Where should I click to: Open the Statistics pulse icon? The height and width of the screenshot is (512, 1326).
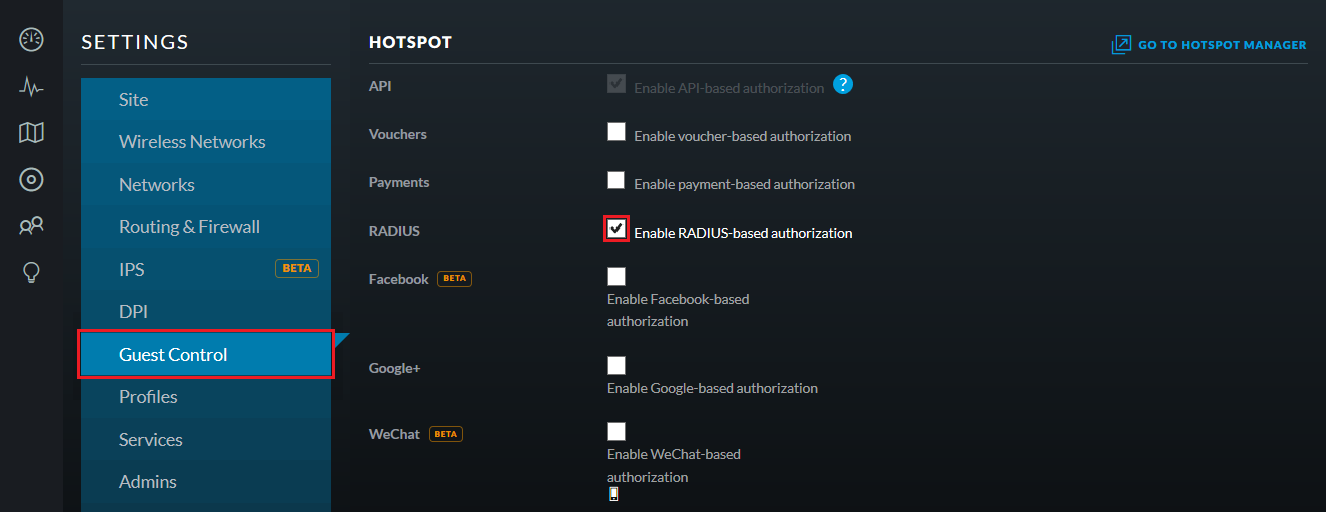[31, 87]
